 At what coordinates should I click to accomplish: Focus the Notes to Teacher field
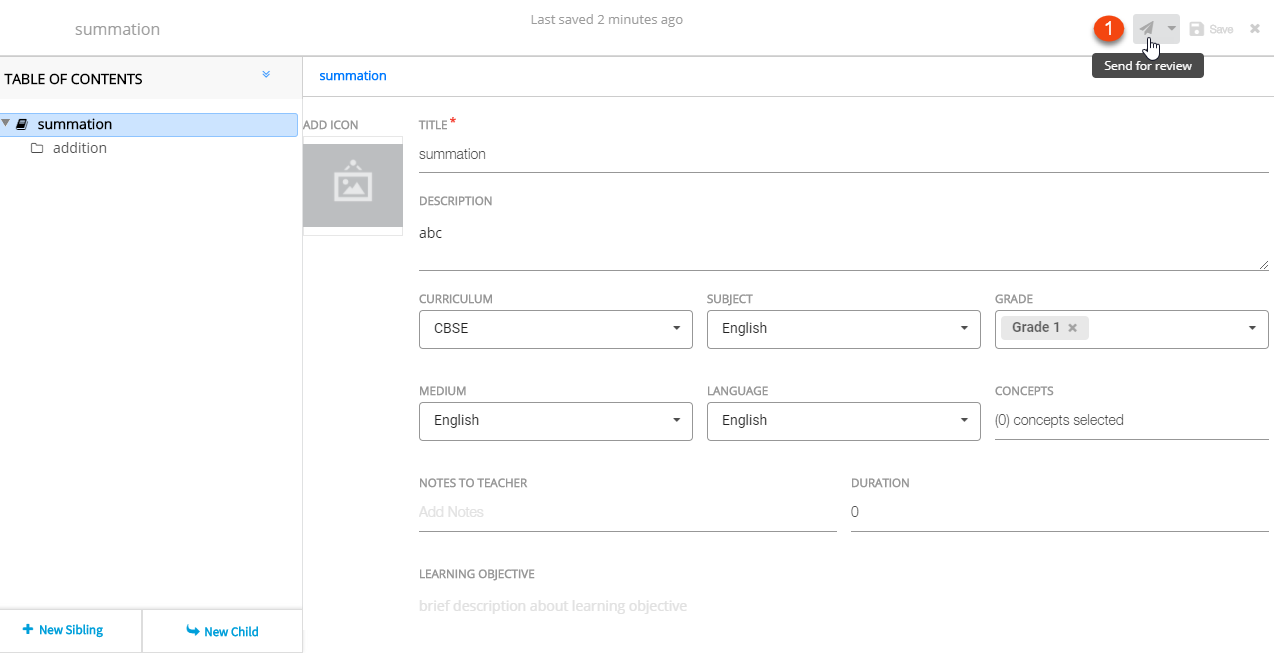pos(627,512)
